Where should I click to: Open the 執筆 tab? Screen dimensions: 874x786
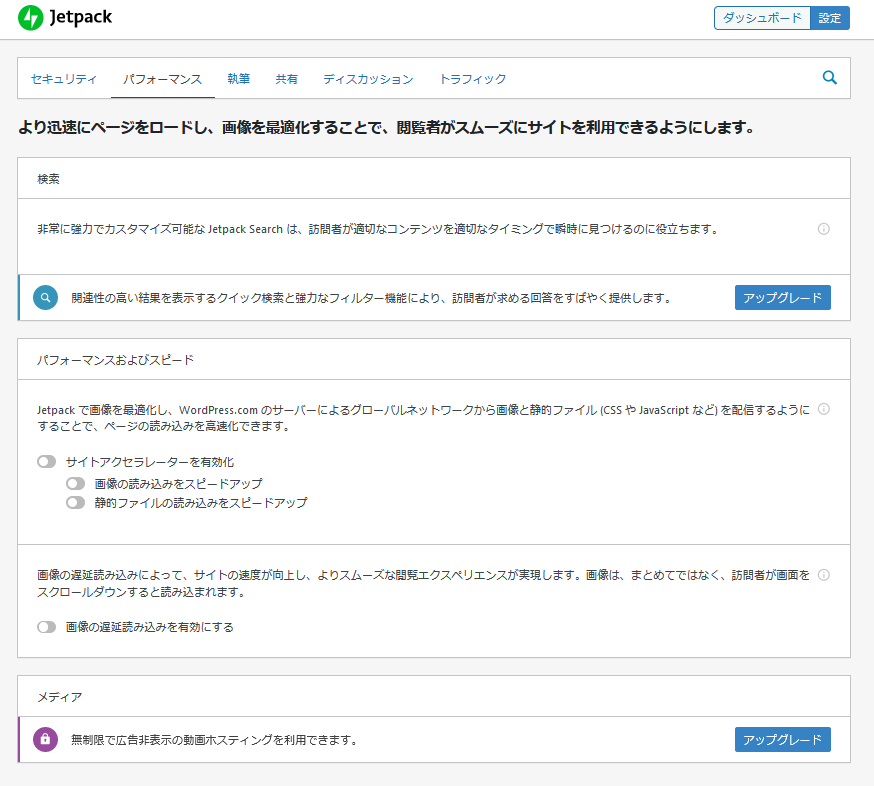click(x=238, y=79)
